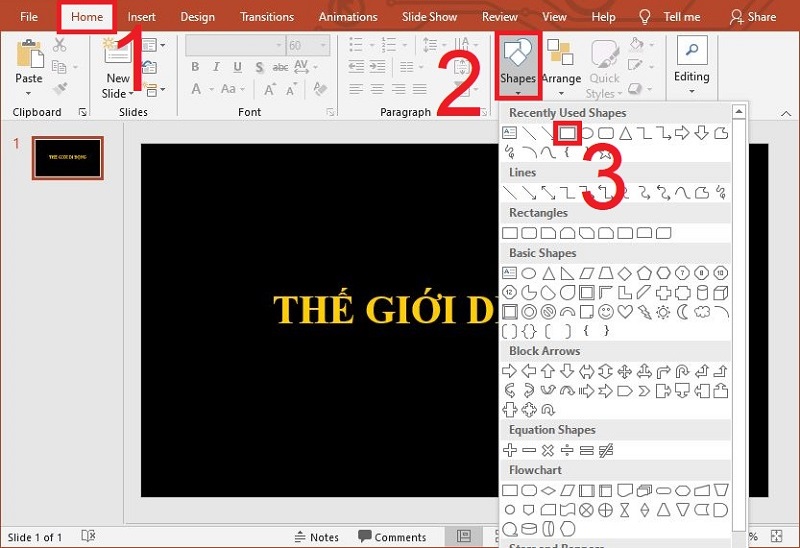Open Clipboard pane dialog launcher
This screenshot has height=548, width=800.
point(83,112)
